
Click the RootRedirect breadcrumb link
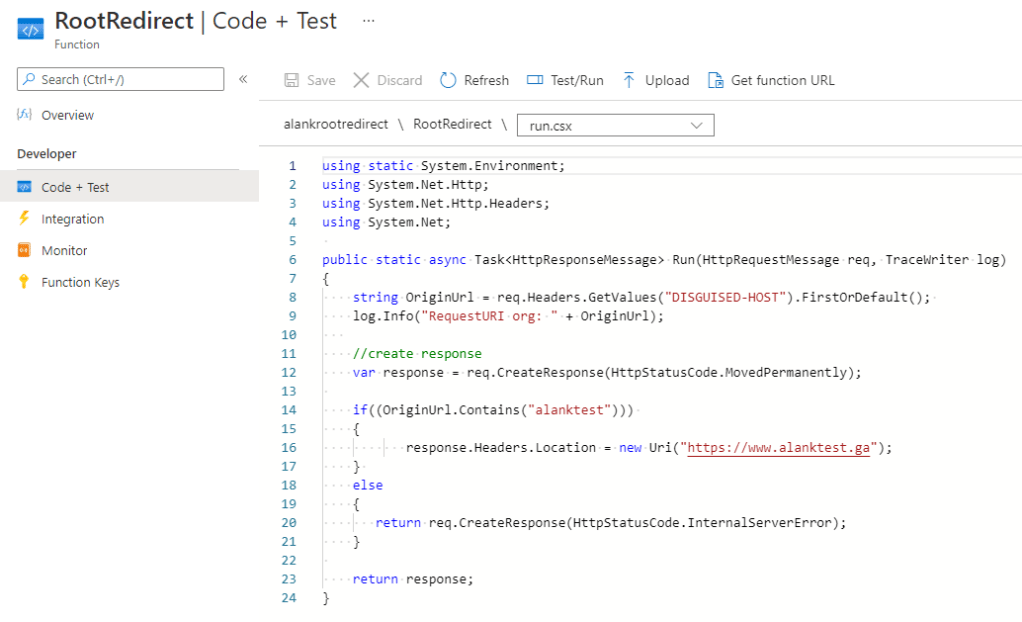pyautogui.click(x=452, y=125)
